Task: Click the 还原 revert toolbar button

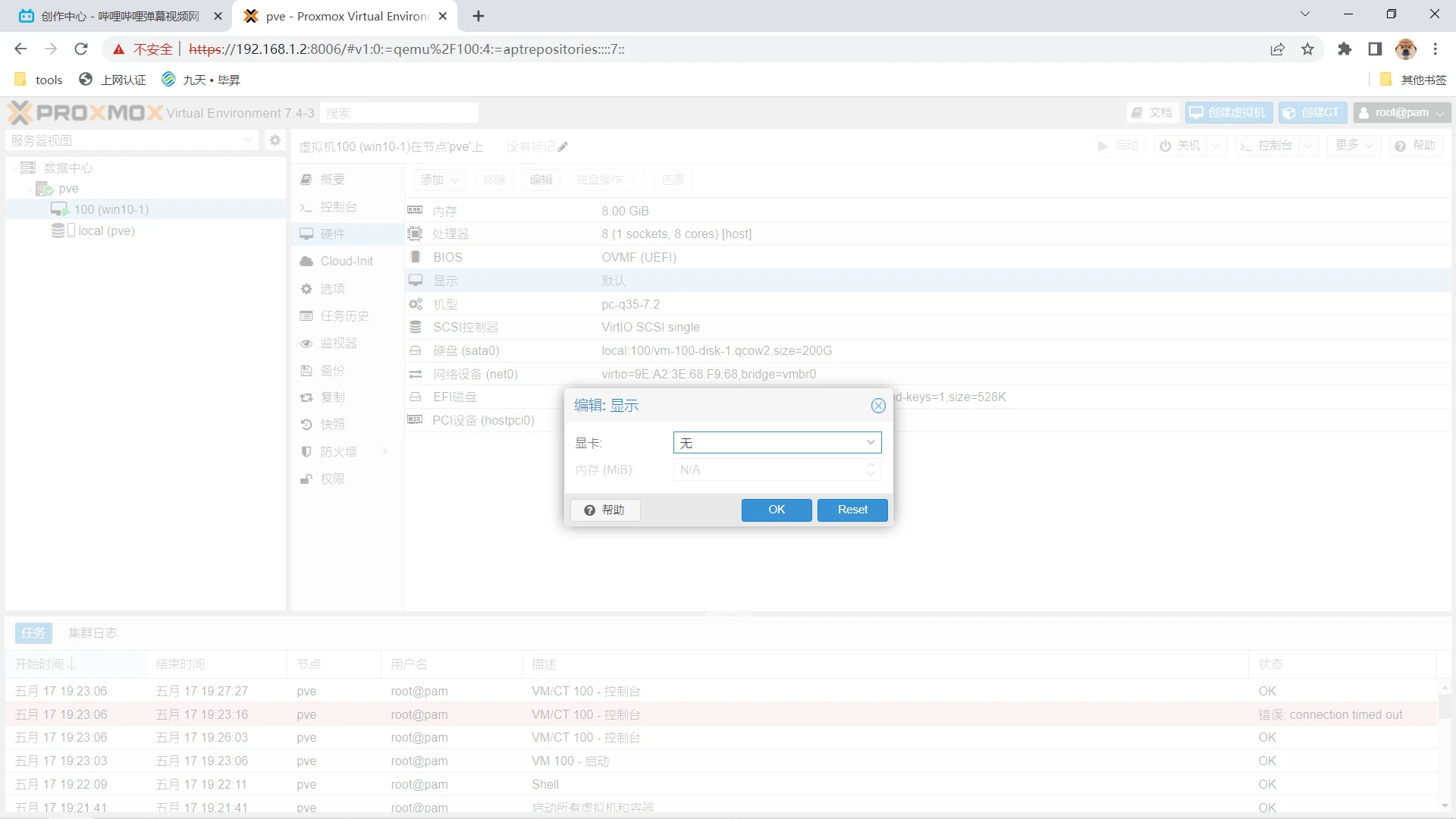Action: coord(673,180)
